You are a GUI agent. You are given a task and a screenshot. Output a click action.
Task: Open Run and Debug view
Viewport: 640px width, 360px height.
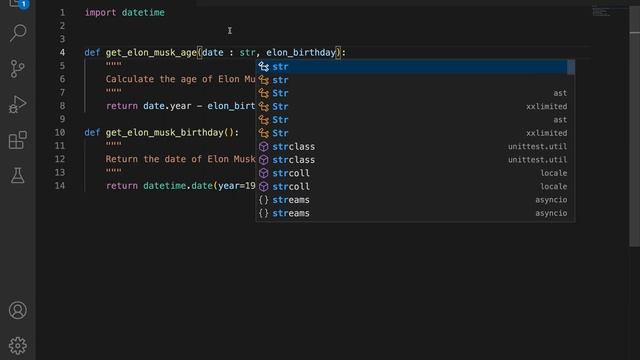pos(18,104)
